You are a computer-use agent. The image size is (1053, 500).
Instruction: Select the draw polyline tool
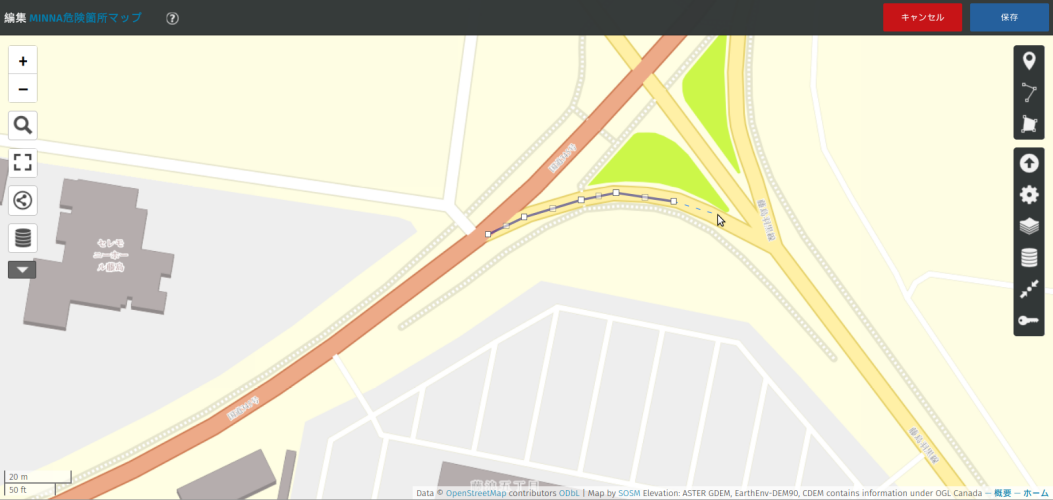pyautogui.click(x=1028, y=93)
